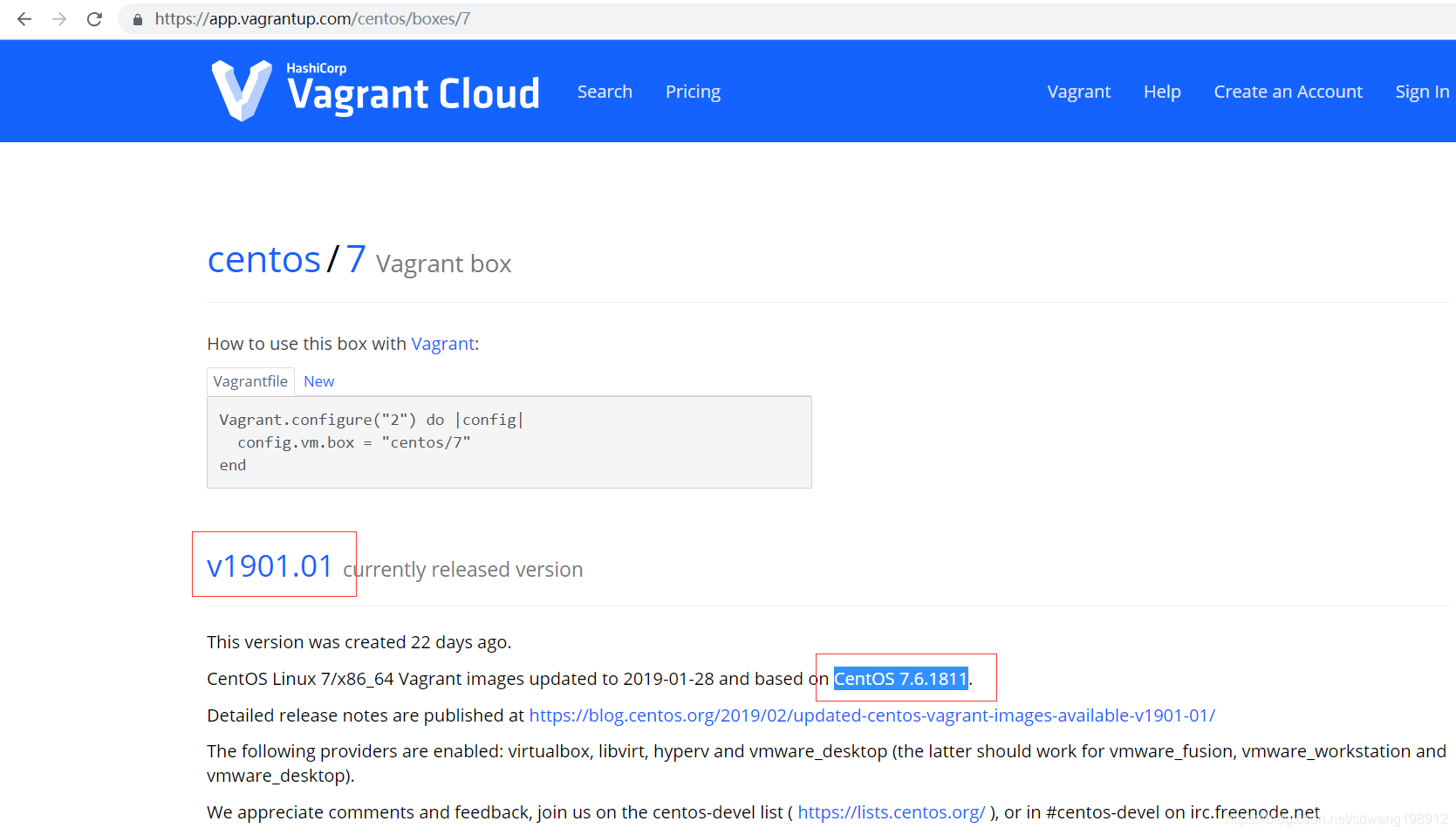Follow the Vagrant link in instructions
The image size is (1456, 835).
442,344
